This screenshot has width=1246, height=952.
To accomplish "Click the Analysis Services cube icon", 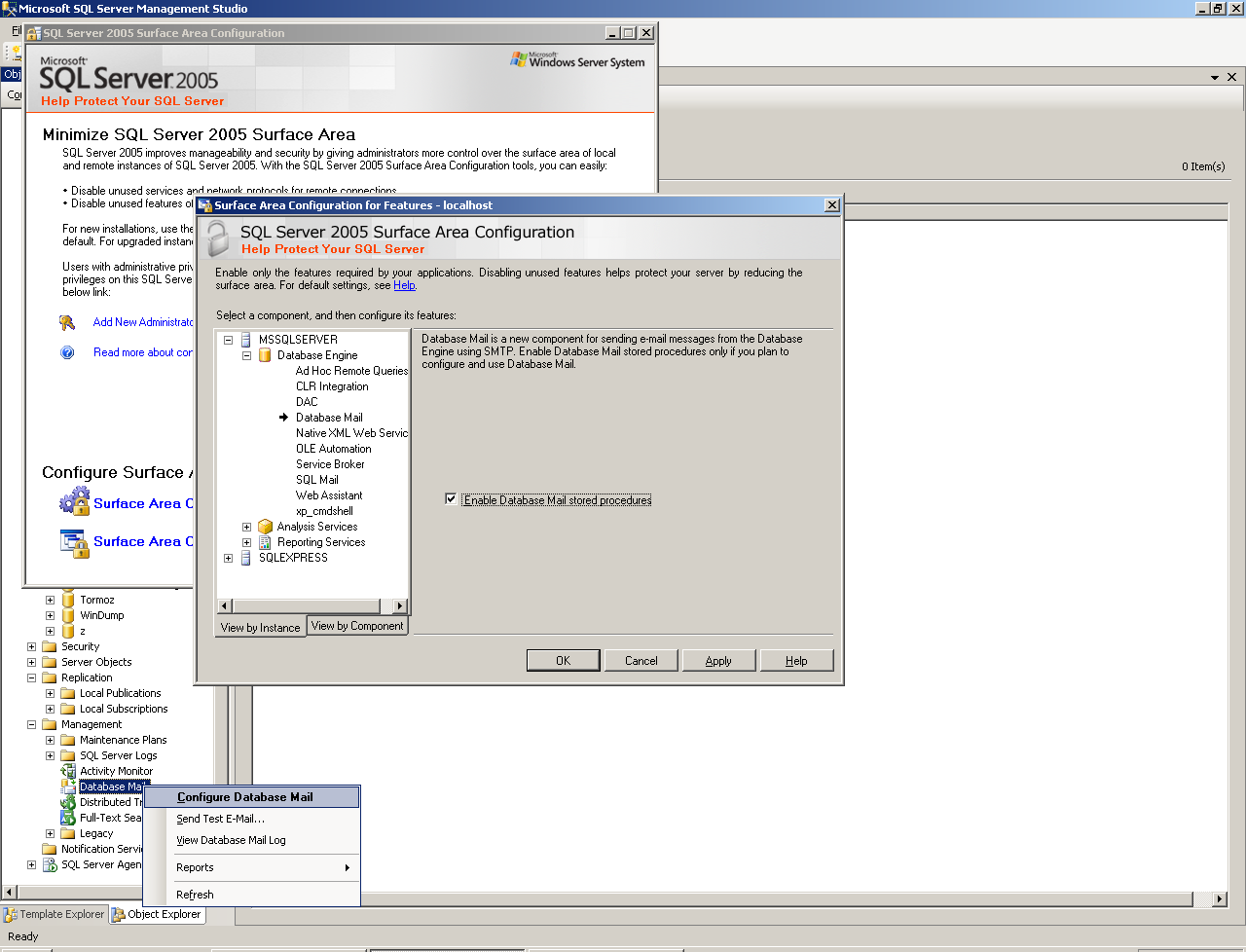I will click(x=265, y=527).
